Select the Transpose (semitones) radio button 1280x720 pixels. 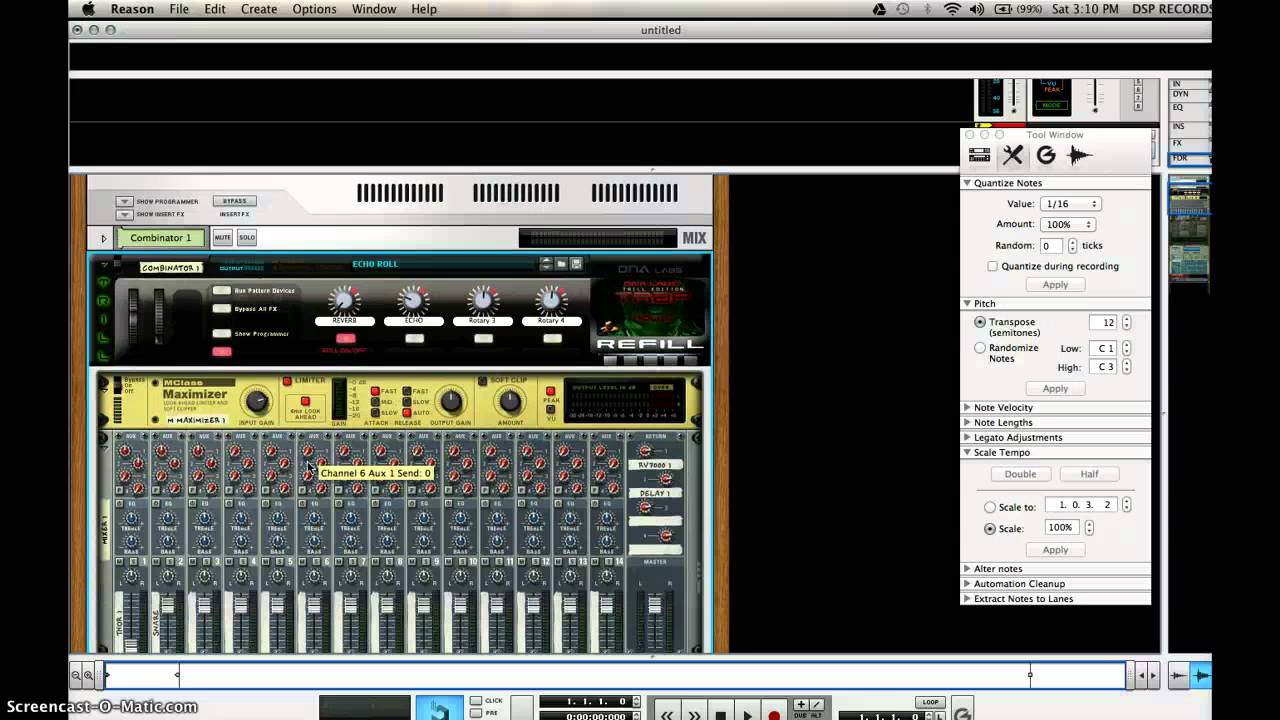click(x=980, y=322)
